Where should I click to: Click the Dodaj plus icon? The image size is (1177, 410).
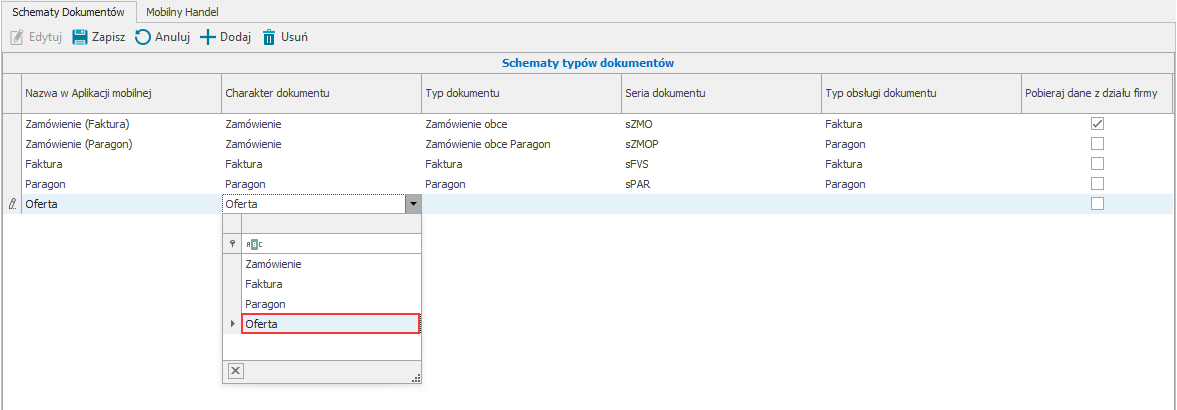point(208,38)
